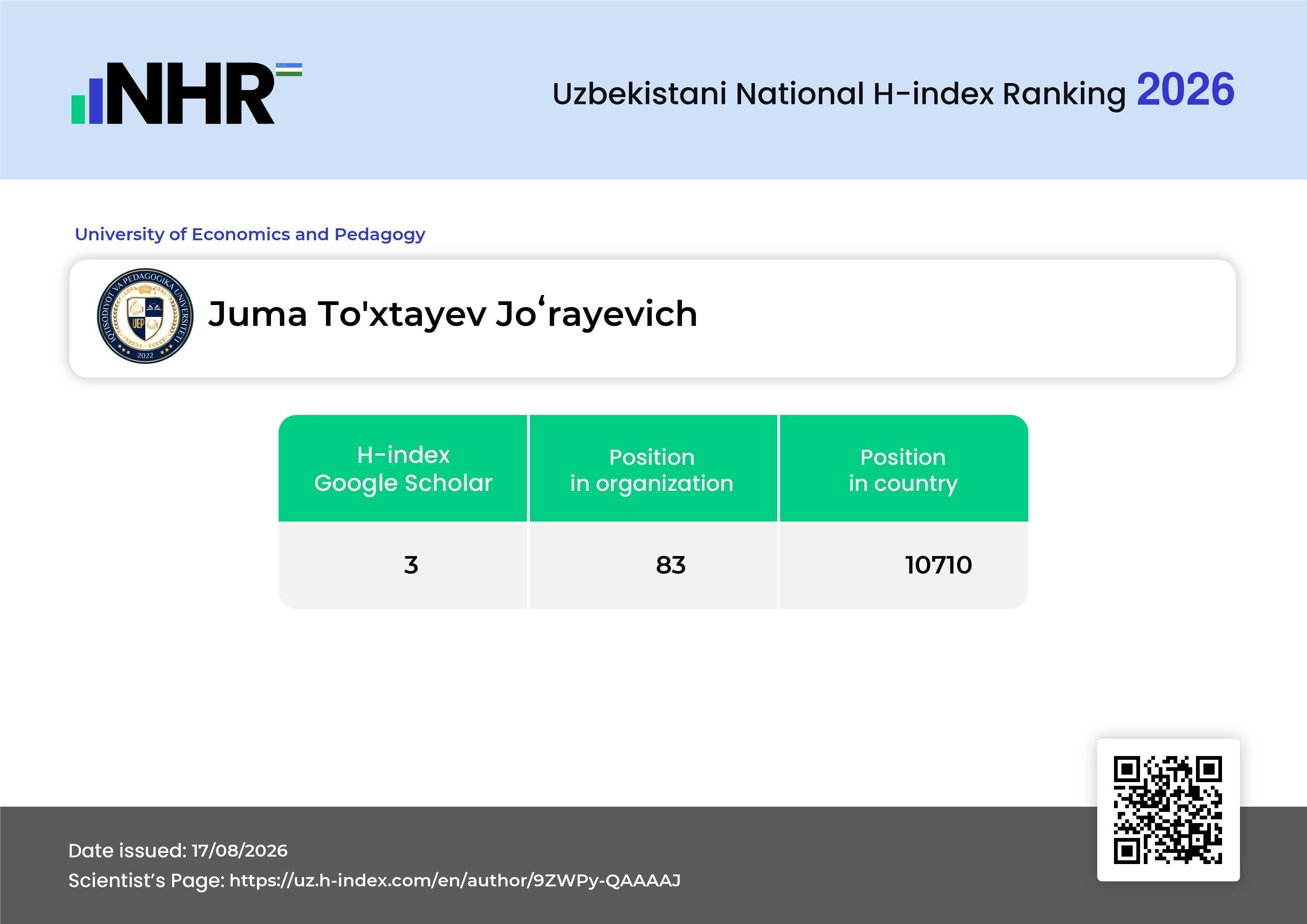The width and height of the screenshot is (1307, 924).
Task: Click 'Date issued: 17/08/2026' text
Action: [178, 851]
